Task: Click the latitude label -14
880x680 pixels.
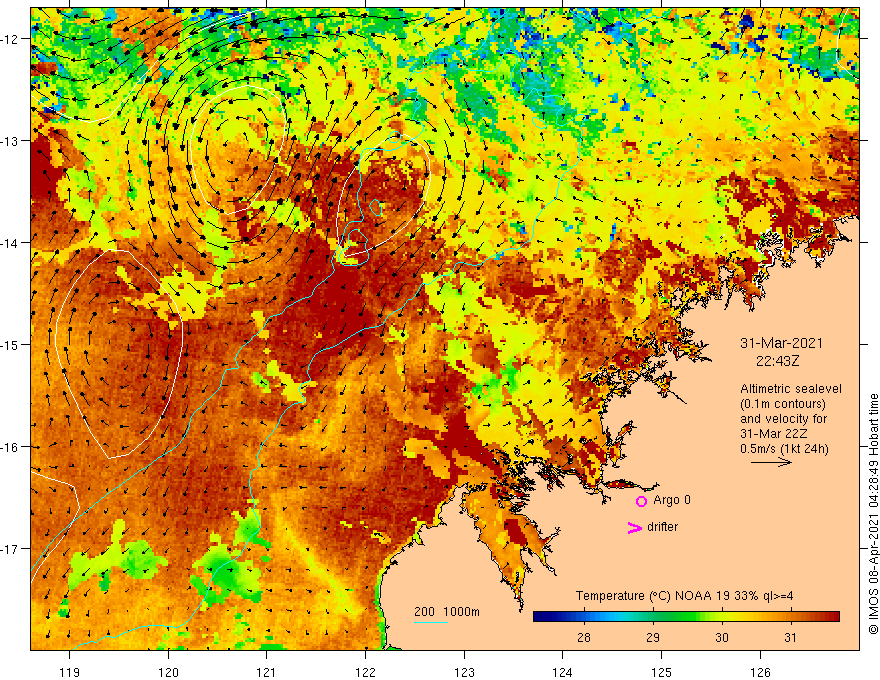Action: point(10,243)
